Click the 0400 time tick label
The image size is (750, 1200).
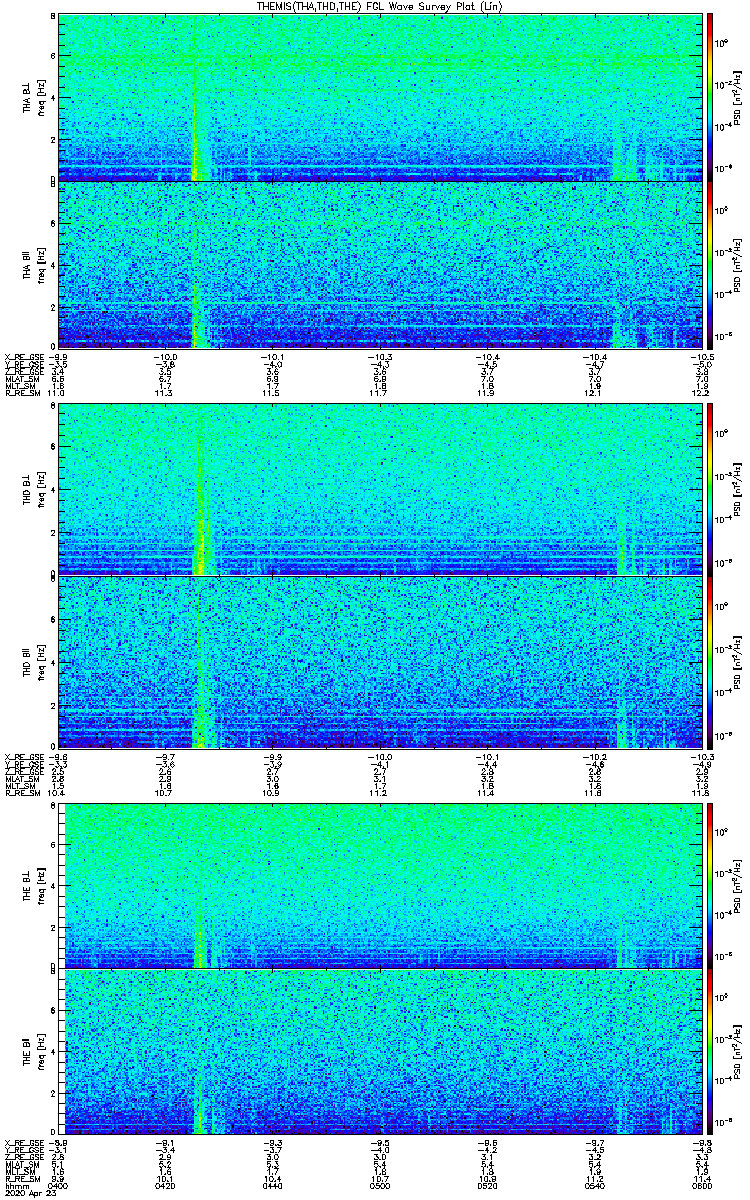click(x=58, y=1186)
